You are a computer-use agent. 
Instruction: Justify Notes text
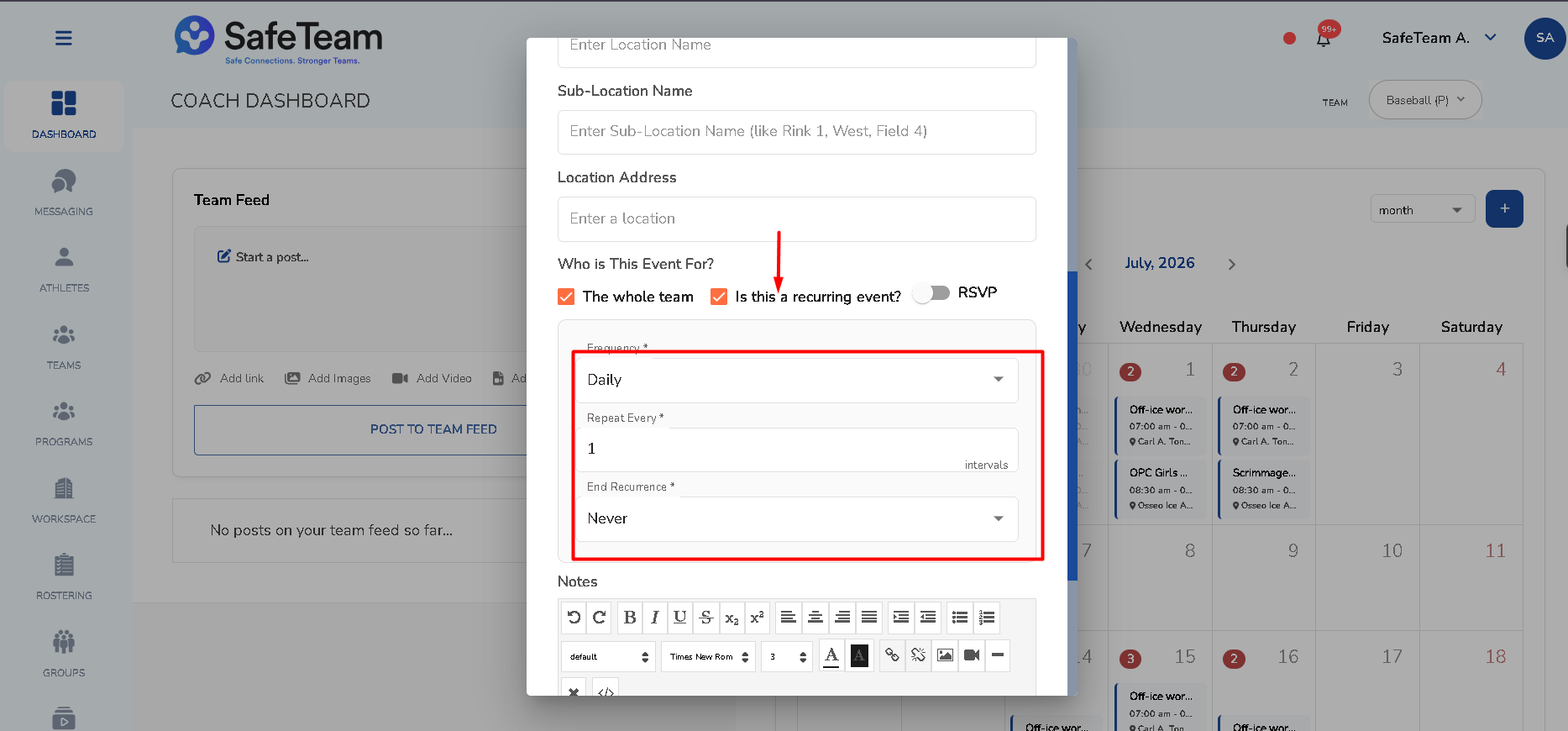pyautogui.click(x=869, y=618)
